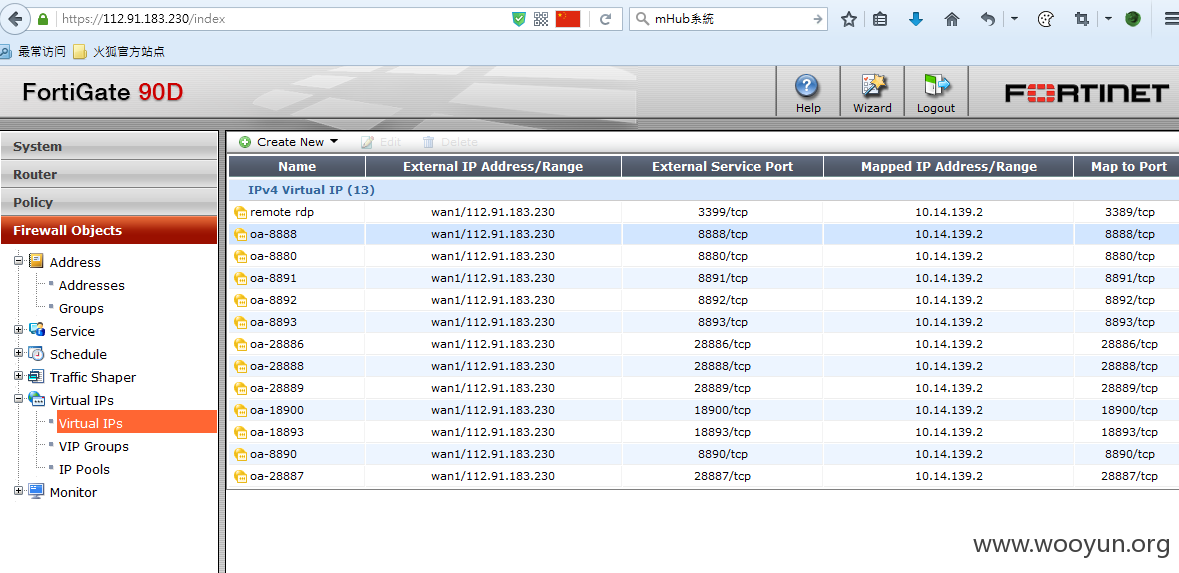1179x573 pixels.
Task: Select the oa-8880 row name
Action: pos(273,256)
